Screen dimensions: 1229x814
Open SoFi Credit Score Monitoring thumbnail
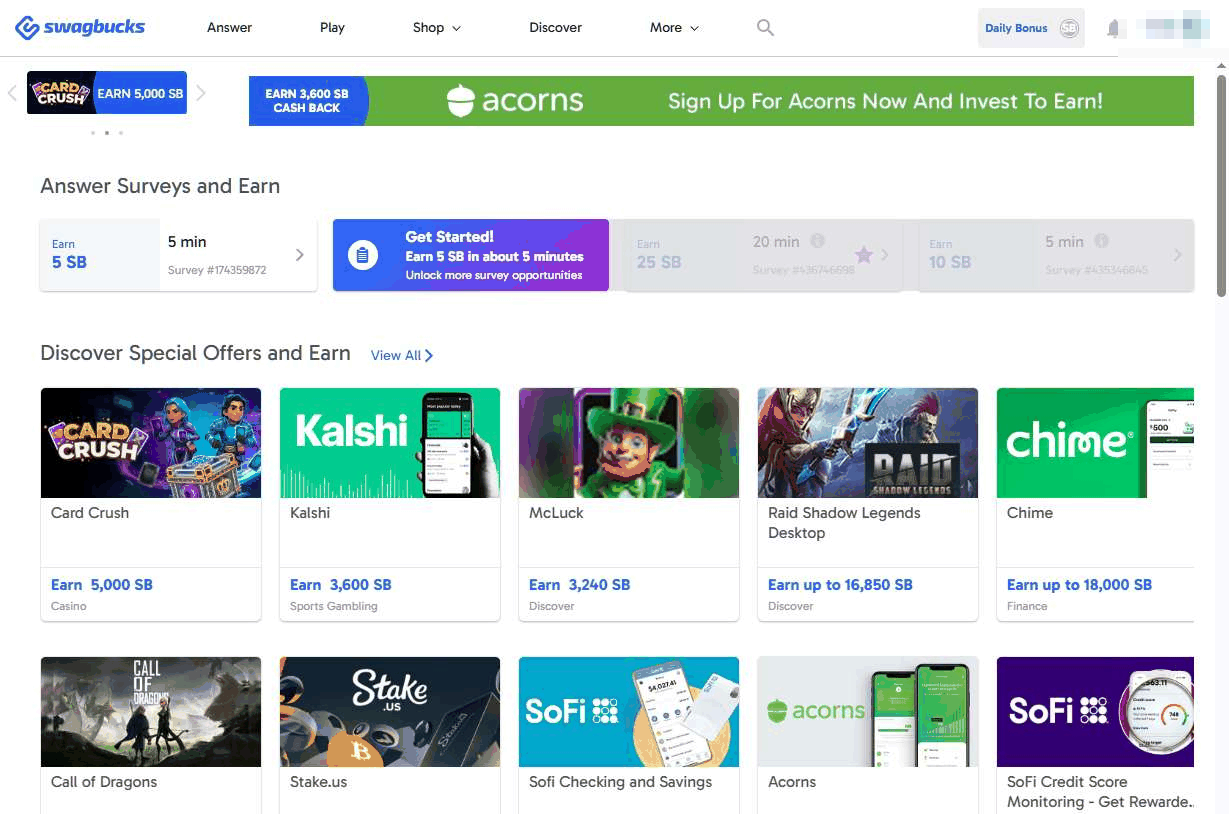click(1096, 712)
